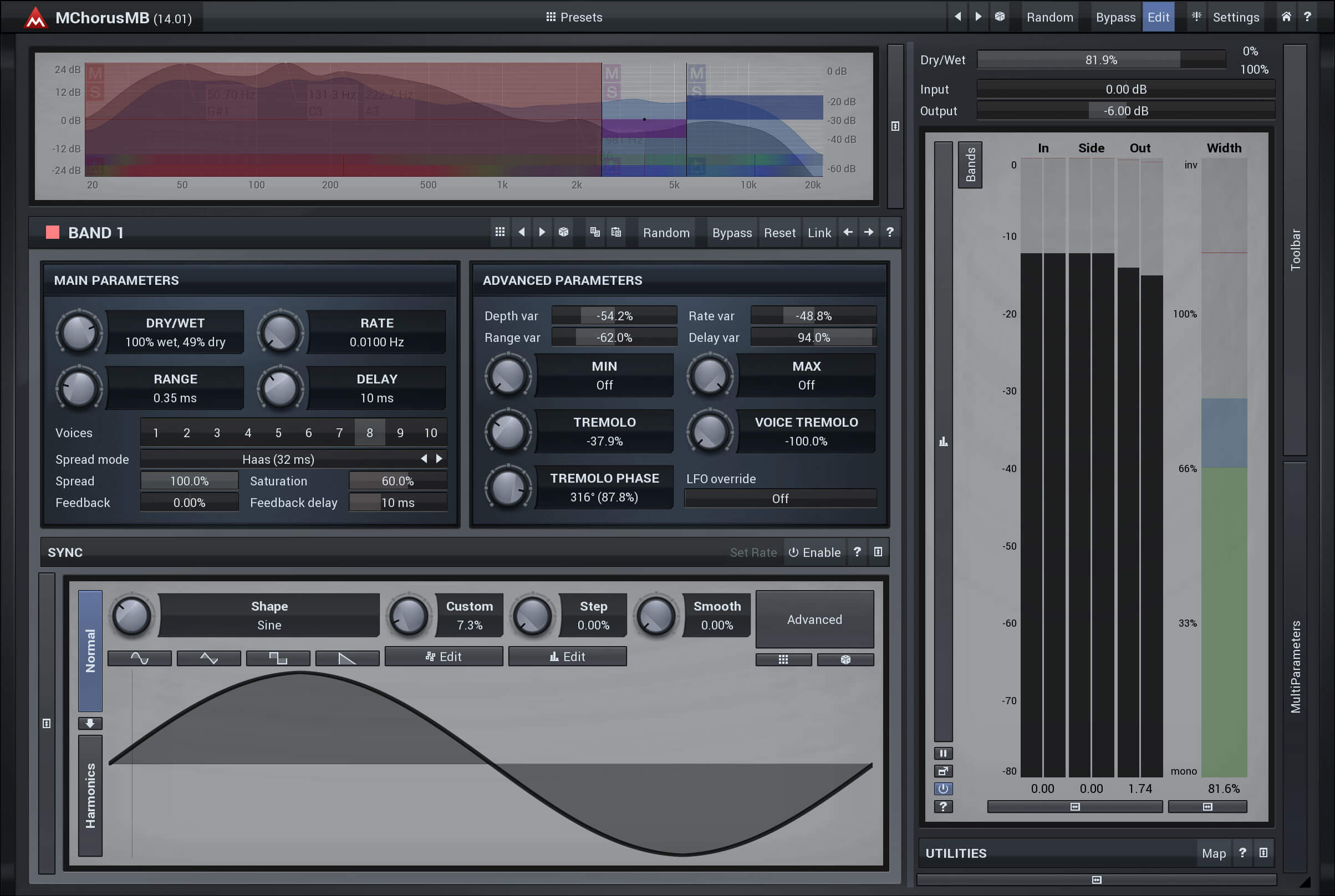Select 8 voices
Screen dimensions: 1335x896
coord(369,433)
